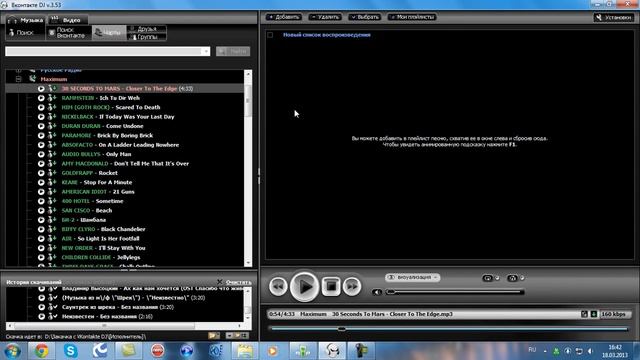
Task: Click into the music search input field
Action: click(104, 51)
